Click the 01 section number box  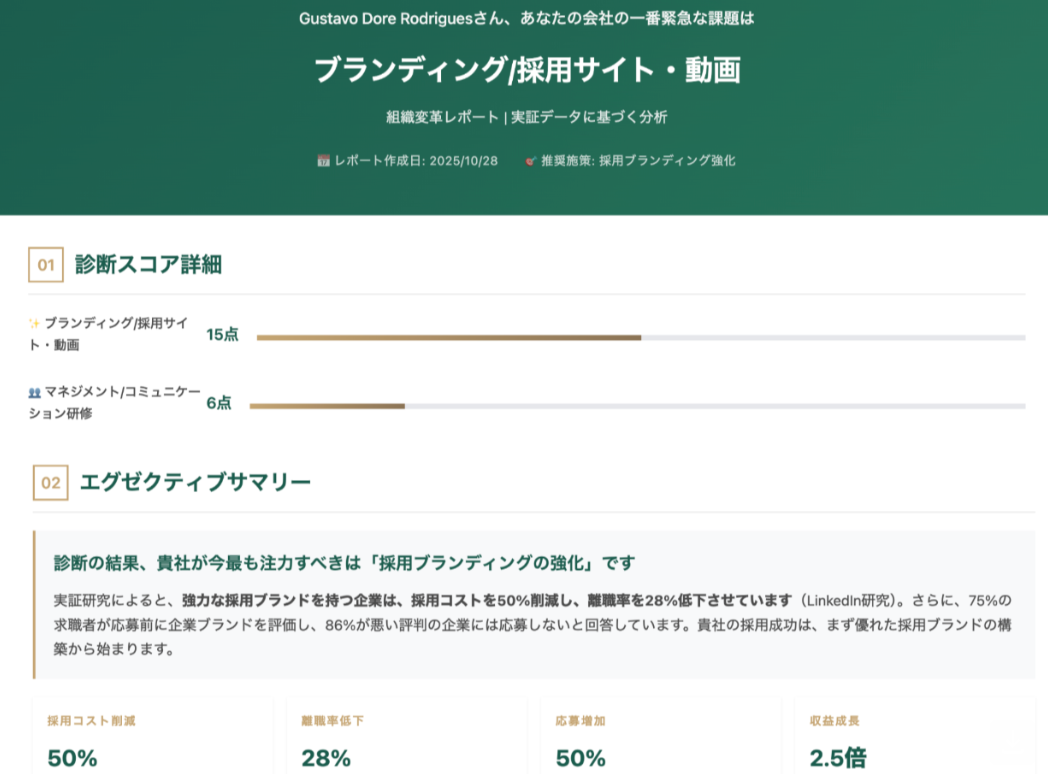pyautogui.click(x=45, y=265)
